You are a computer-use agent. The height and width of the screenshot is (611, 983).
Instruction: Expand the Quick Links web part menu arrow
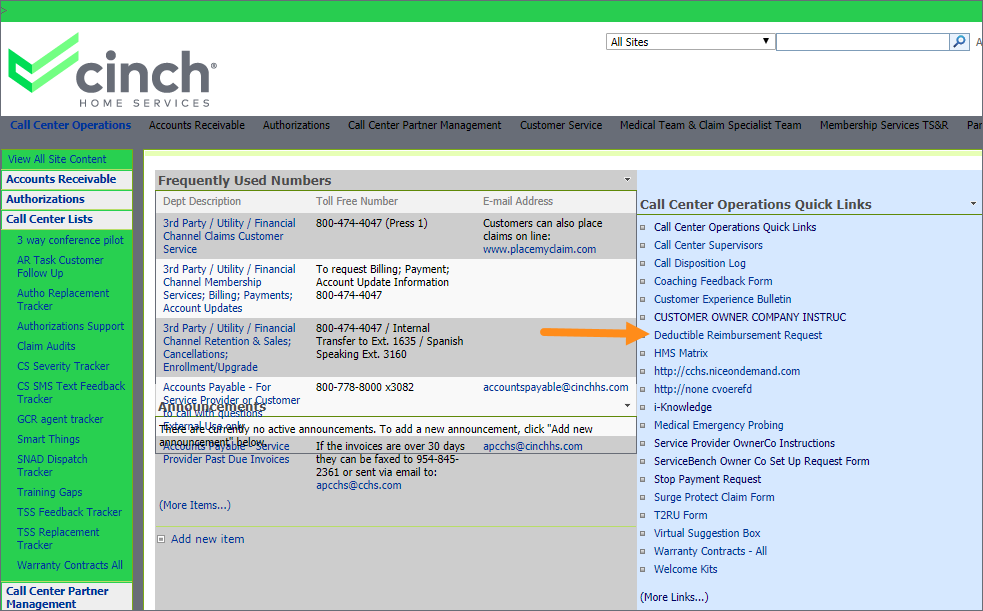(973, 204)
